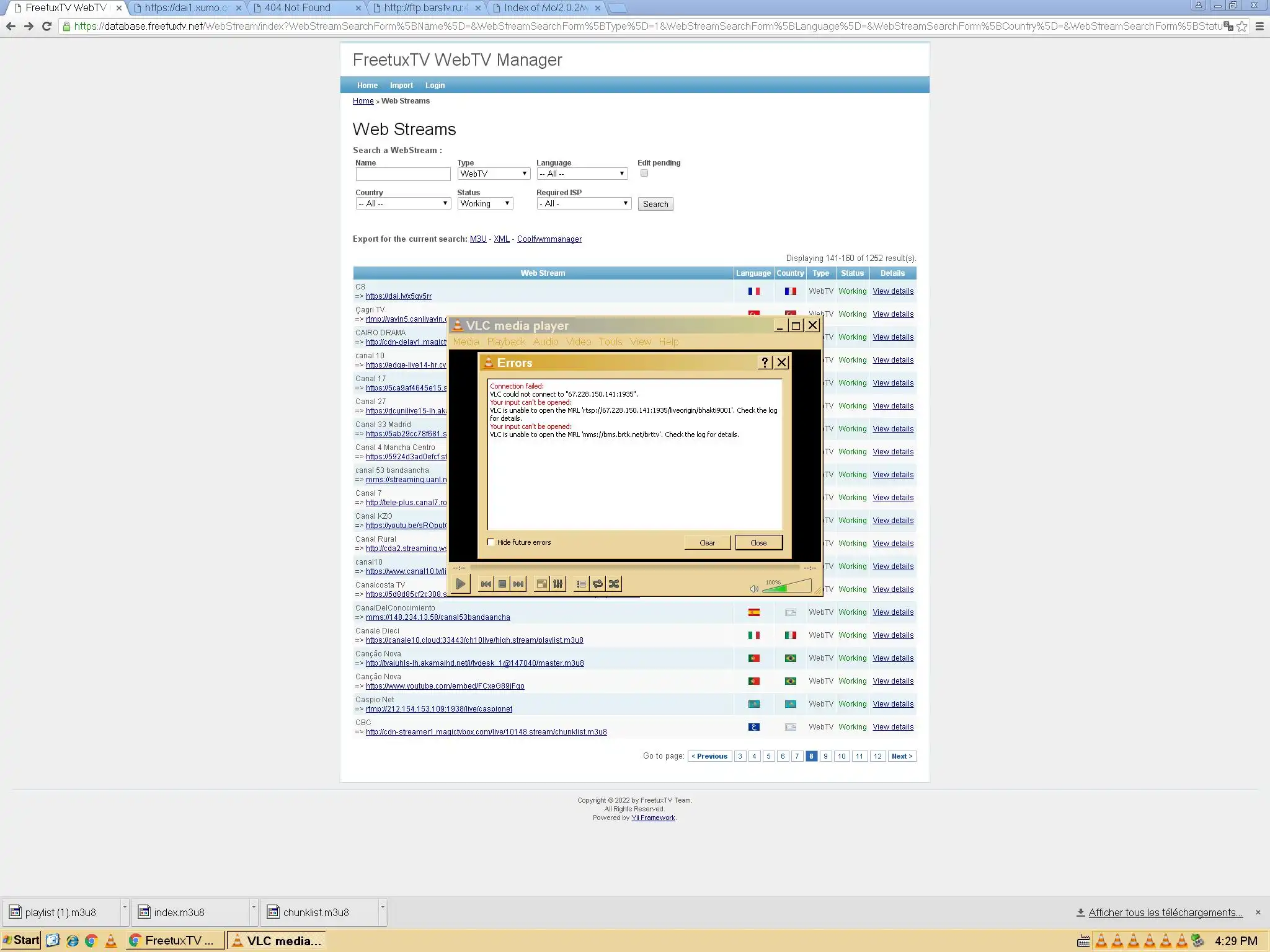The image size is (1270, 952).
Task: Click VLC next track button
Action: 518,584
